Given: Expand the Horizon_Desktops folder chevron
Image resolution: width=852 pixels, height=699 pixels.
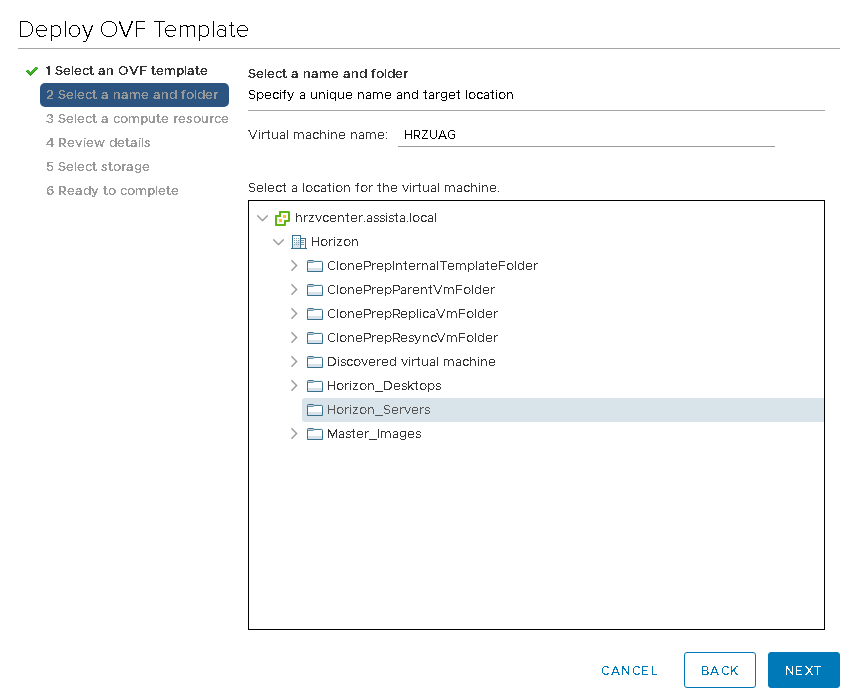Looking at the screenshot, I should pyautogui.click(x=294, y=385).
